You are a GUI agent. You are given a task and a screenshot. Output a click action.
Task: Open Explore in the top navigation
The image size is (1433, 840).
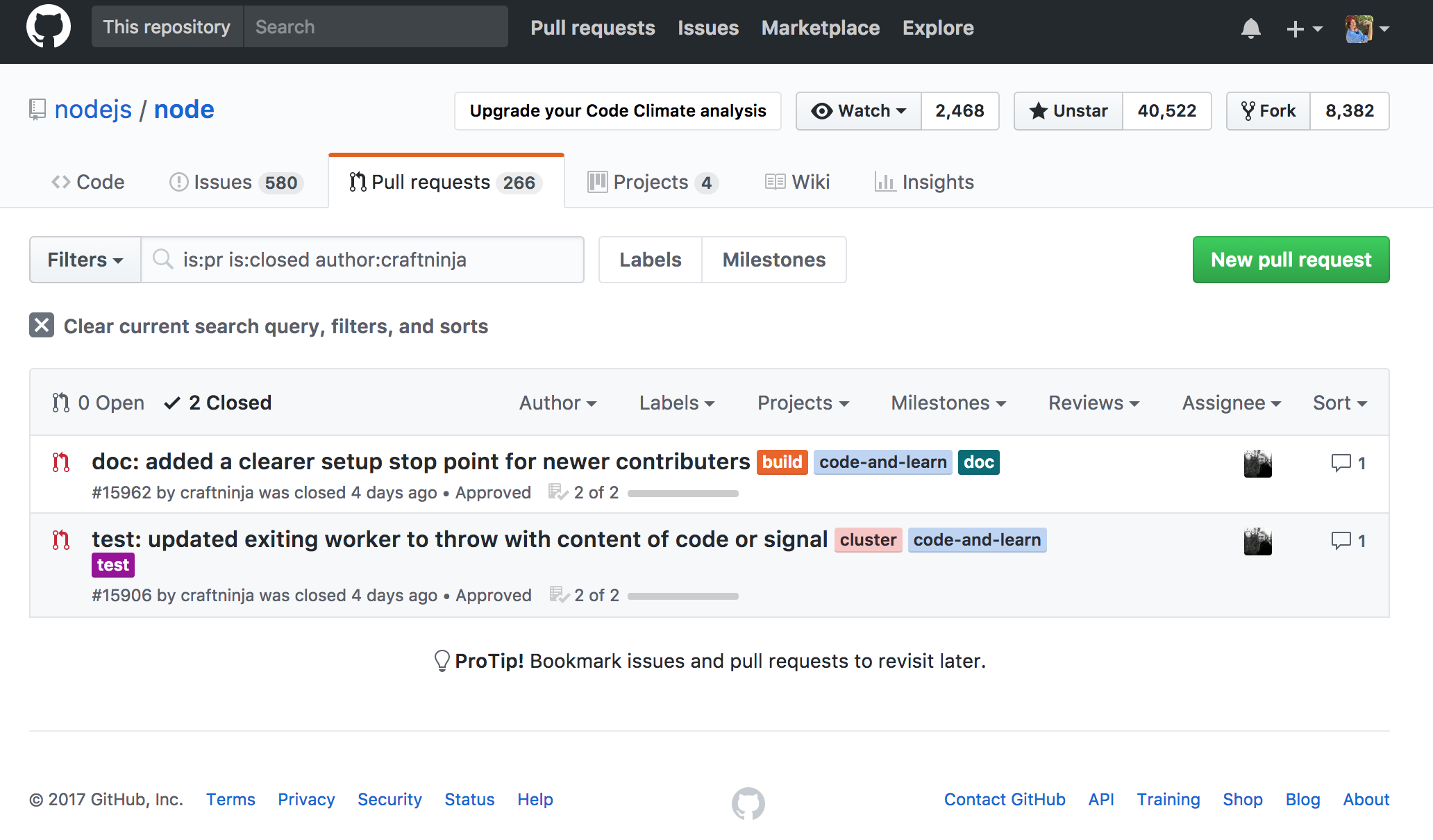pos(938,28)
